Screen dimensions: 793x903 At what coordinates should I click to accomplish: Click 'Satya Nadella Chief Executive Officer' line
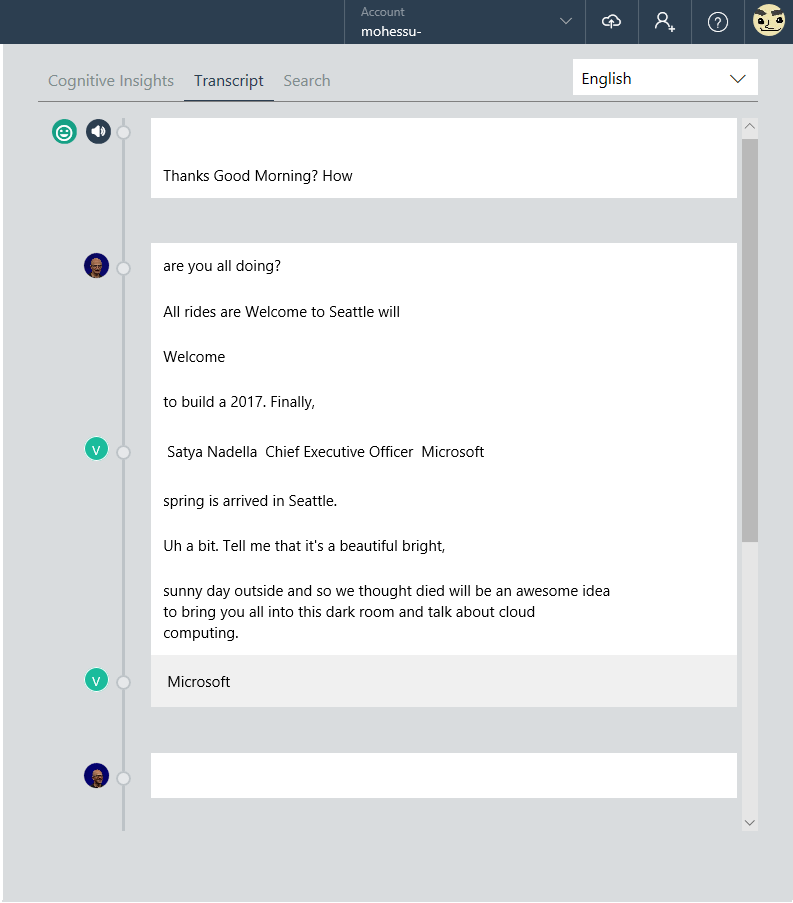325,452
